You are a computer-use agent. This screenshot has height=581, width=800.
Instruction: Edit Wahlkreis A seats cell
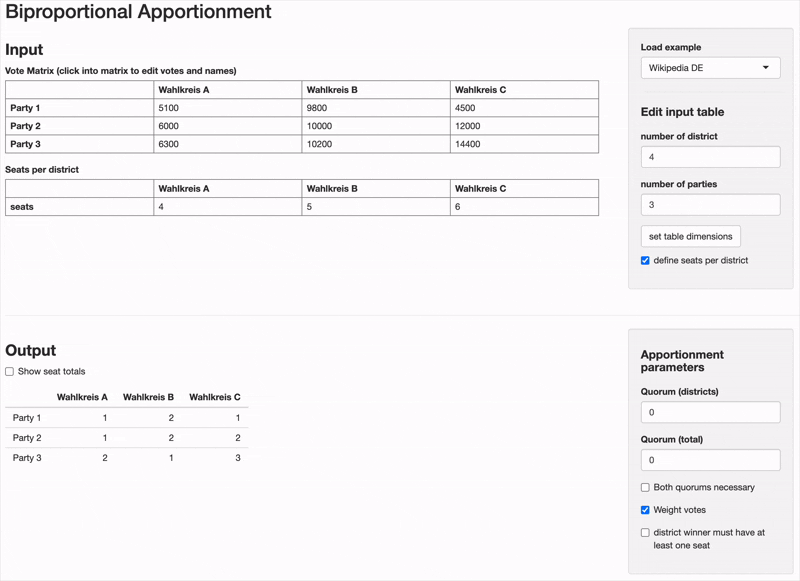(227, 207)
